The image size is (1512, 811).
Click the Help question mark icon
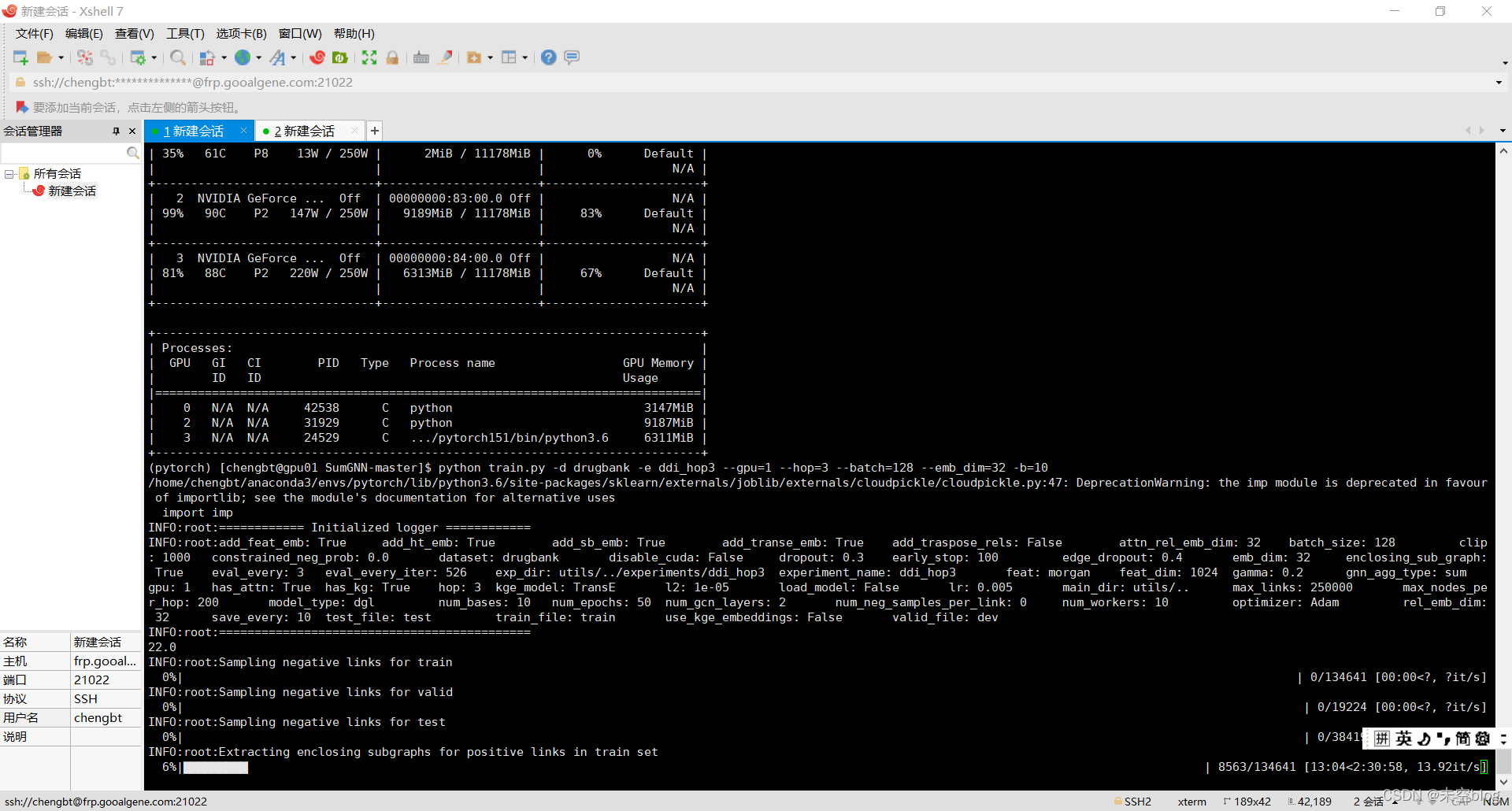549,57
